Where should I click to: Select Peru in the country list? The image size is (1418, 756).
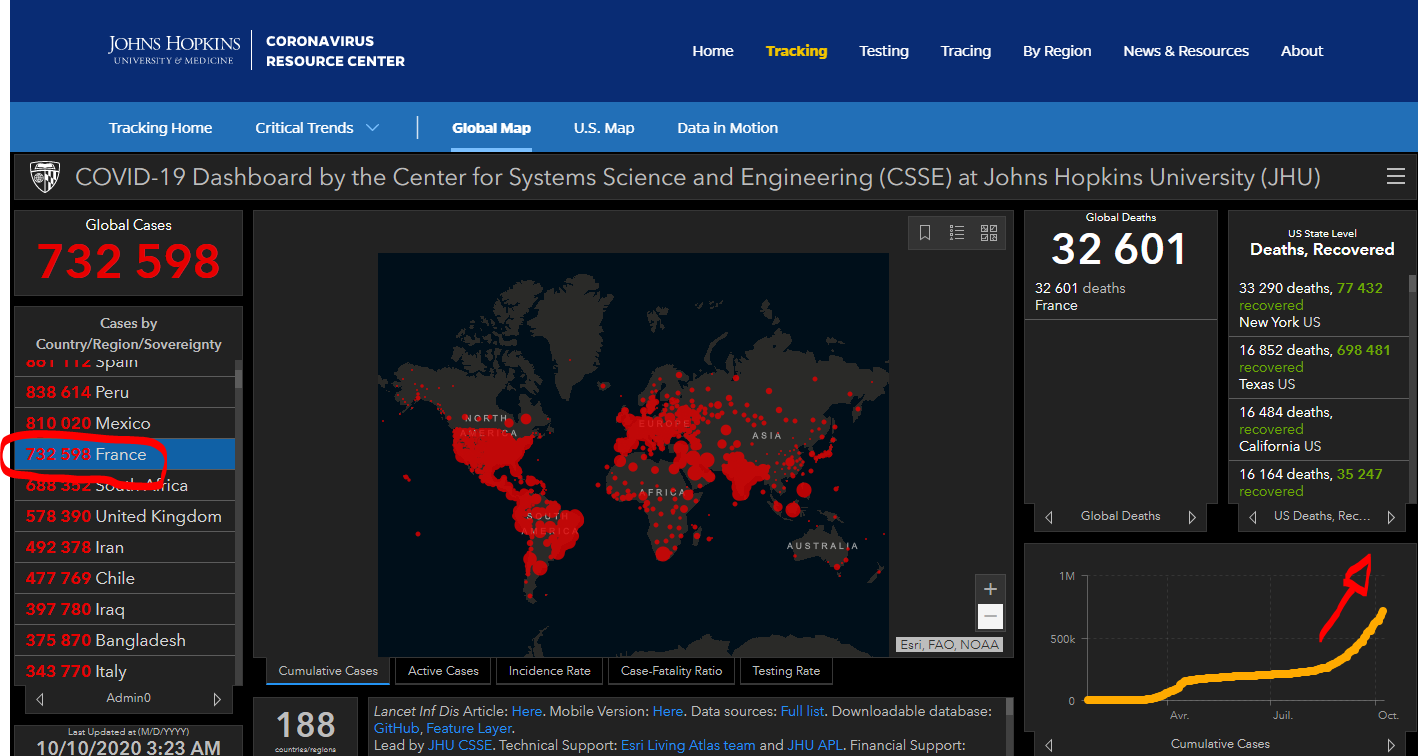click(x=125, y=392)
